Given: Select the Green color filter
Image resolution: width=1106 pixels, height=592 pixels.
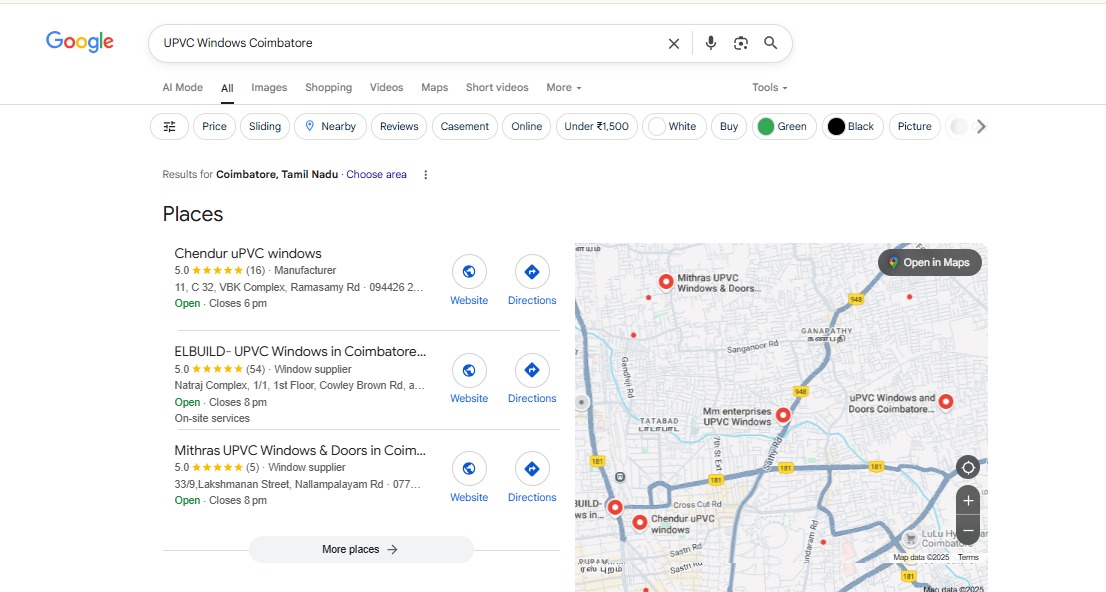Looking at the screenshot, I should coord(781,126).
